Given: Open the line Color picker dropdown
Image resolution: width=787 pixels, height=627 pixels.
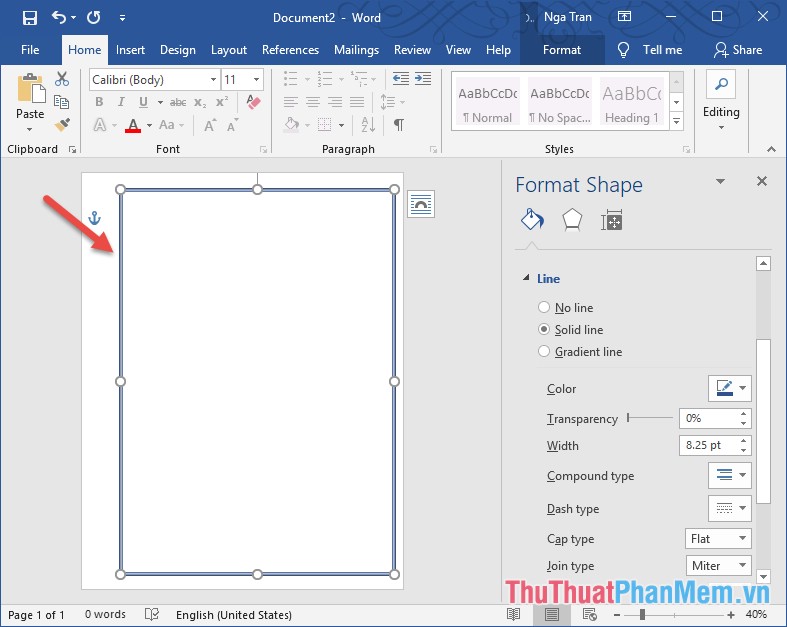Looking at the screenshot, I should [730, 388].
